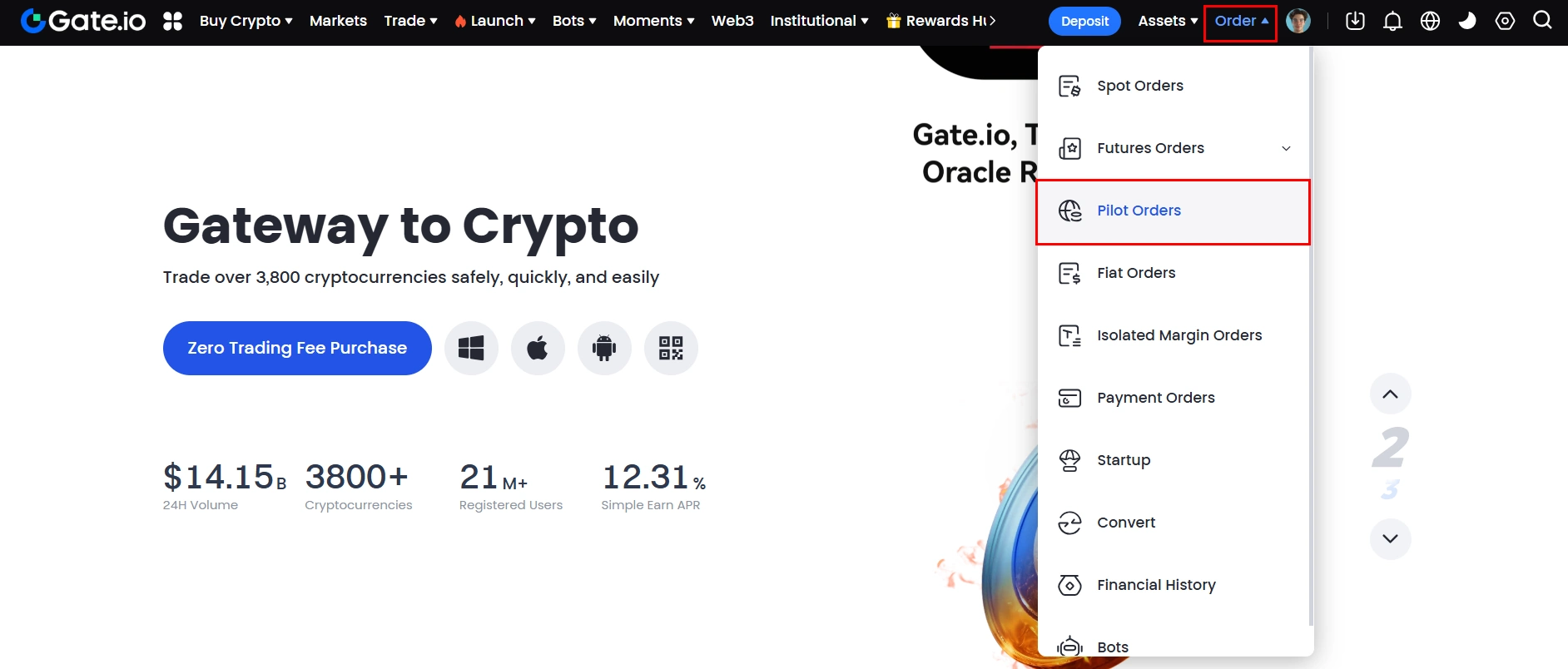Screen dimensions: 1568x669
Task: Click the Rewards Hub gift icon
Action: coord(894,21)
